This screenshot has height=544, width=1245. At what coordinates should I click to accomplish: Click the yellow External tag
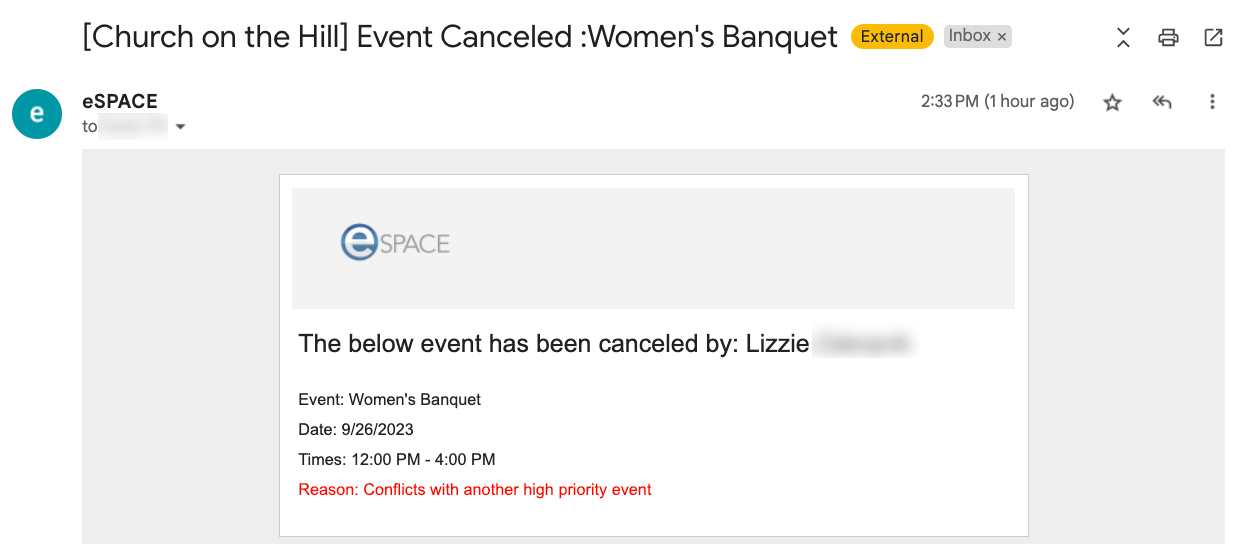892,37
